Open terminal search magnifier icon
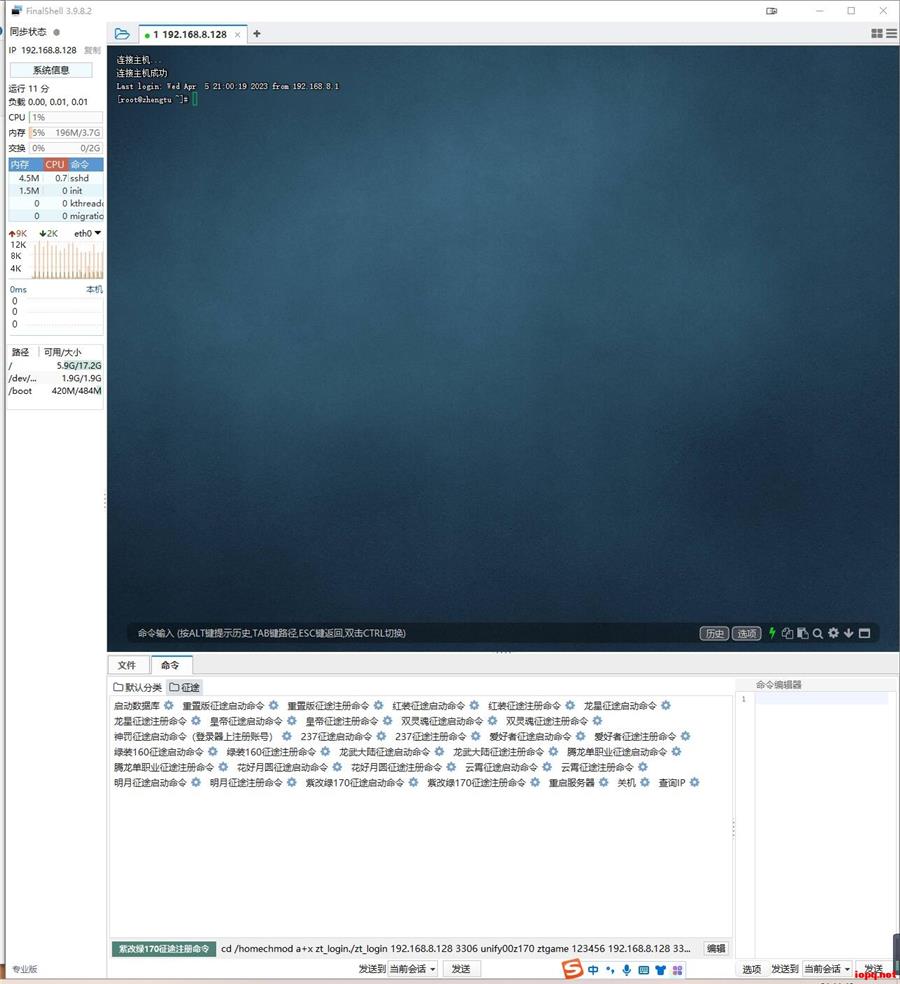This screenshot has height=984, width=900. (x=818, y=633)
